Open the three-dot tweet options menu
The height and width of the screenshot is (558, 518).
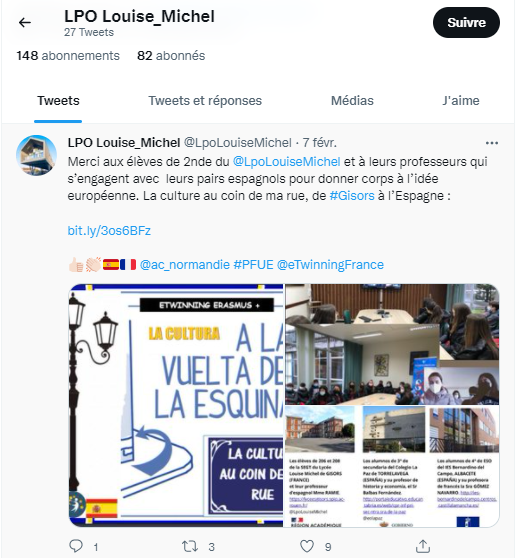[x=492, y=143]
